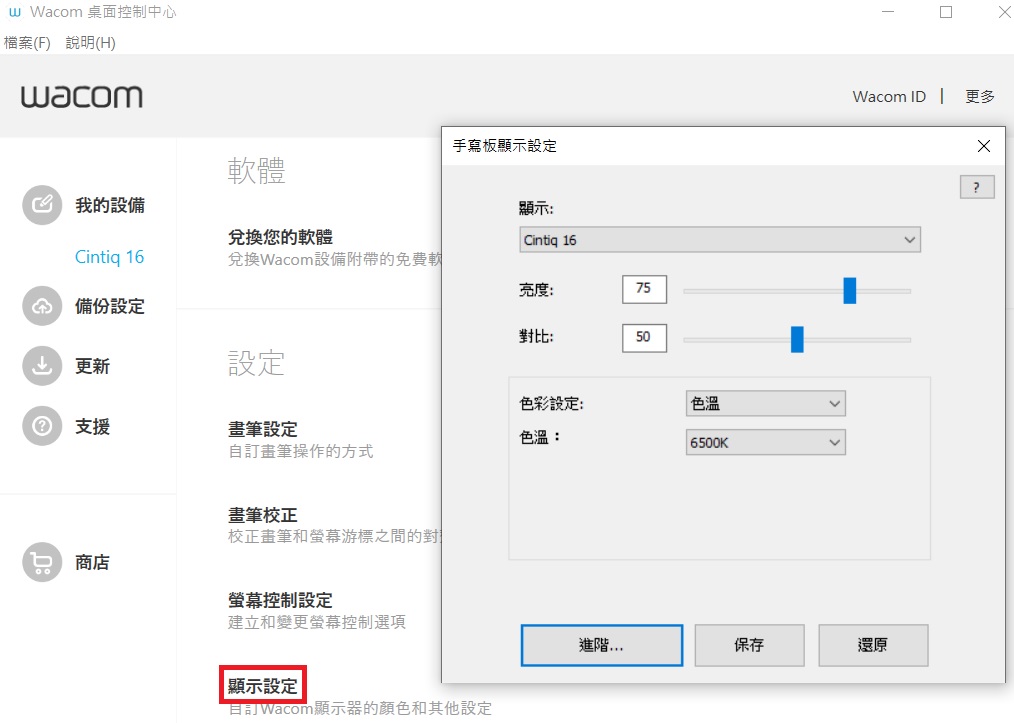
Task: Click the Store shopping cart icon
Action: pyautogui.click(x=42, y=562)
